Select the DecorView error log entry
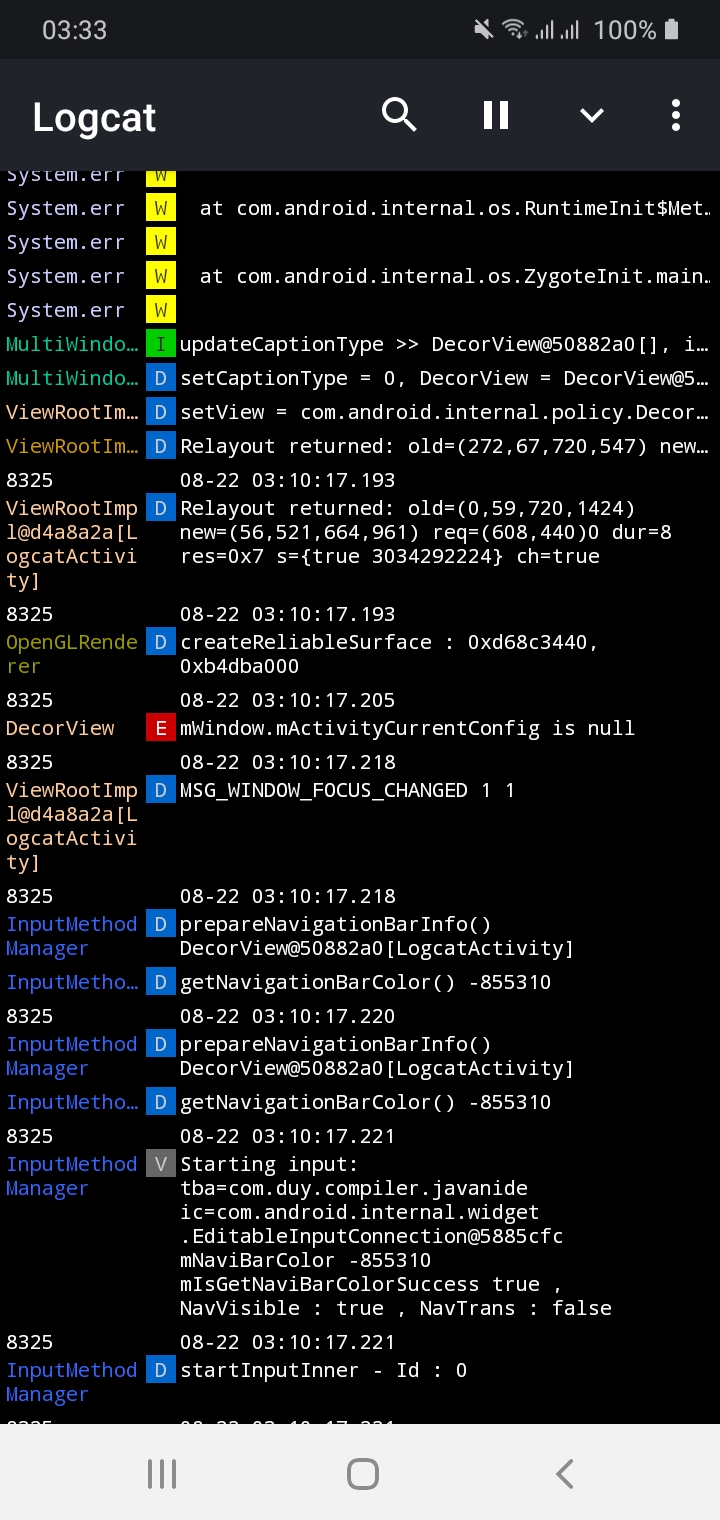This screenshot has width=720, height=1520. pyautogui.click(x=407, y=728)
